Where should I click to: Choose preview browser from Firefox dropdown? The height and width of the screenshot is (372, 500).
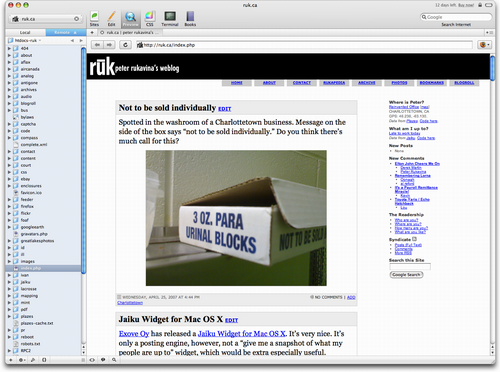click(484, 45)
